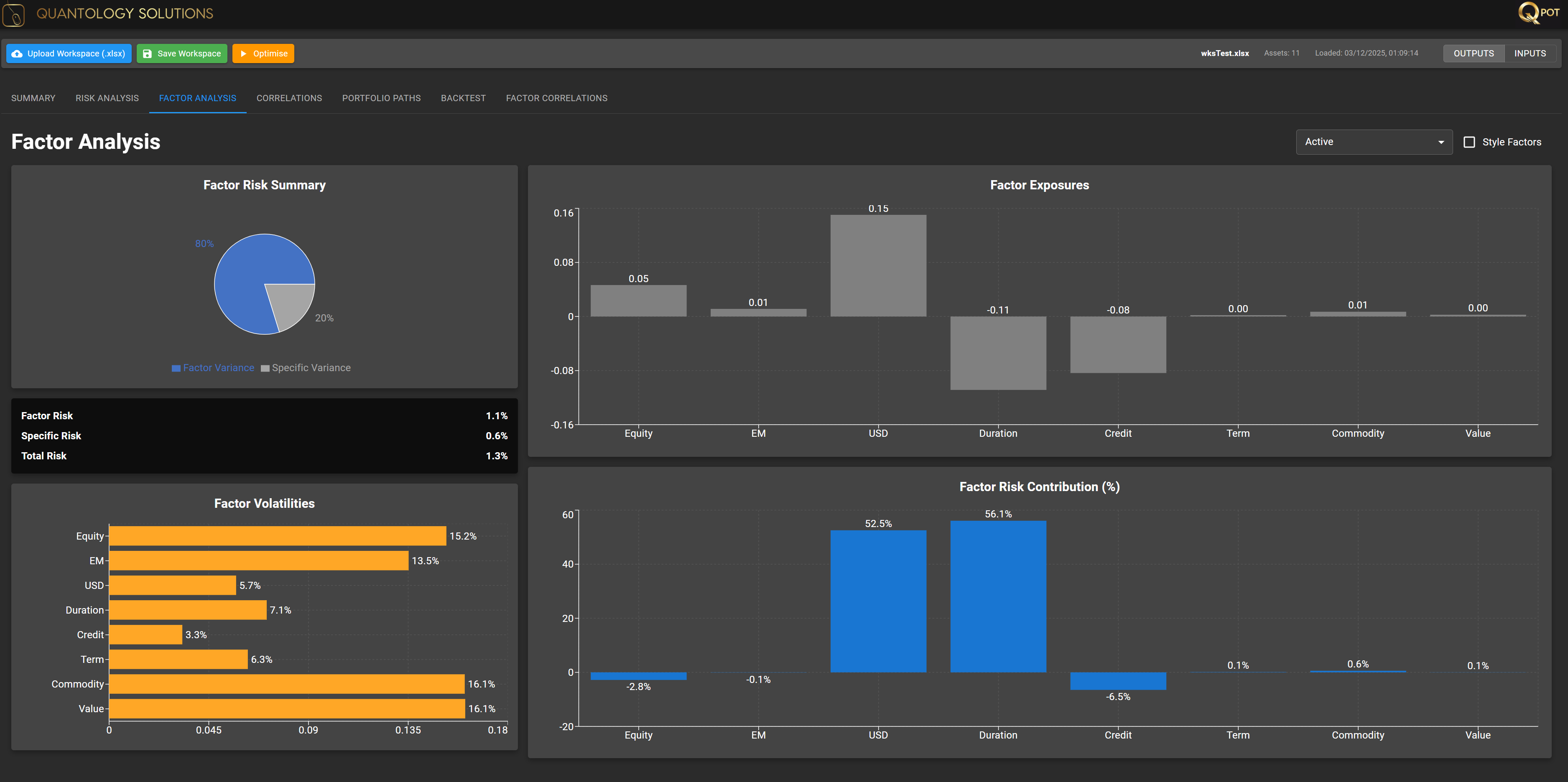
Task: Click the cloud upload icon on the Upload Workspace button
Action: pos(17,53)
